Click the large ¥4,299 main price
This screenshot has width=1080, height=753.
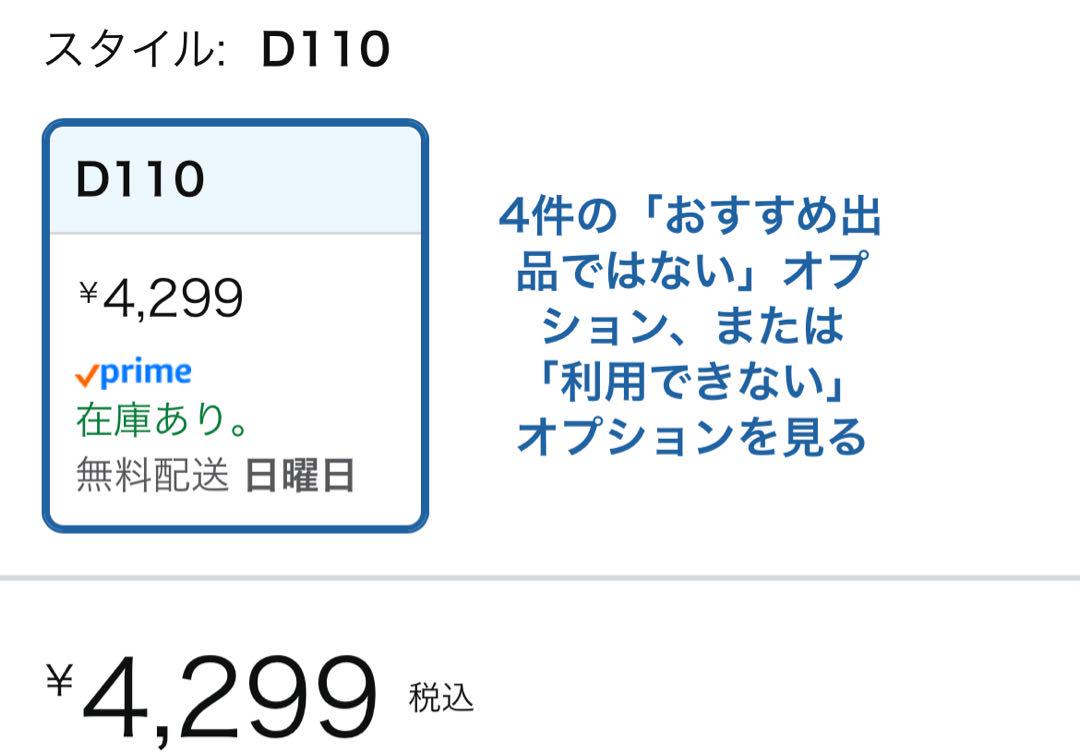[x=212, y=697]
